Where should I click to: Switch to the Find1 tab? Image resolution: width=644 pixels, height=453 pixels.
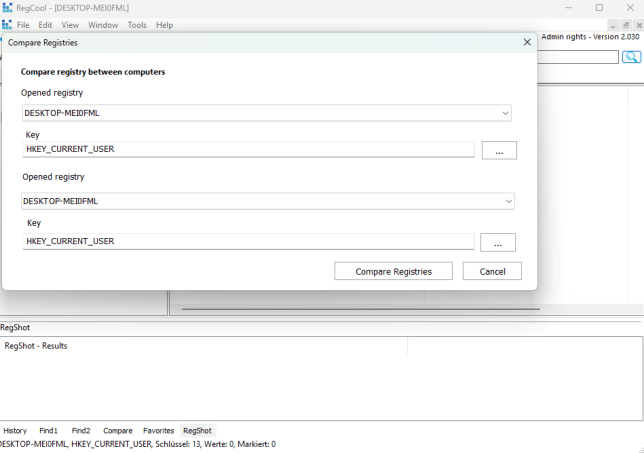49,430
